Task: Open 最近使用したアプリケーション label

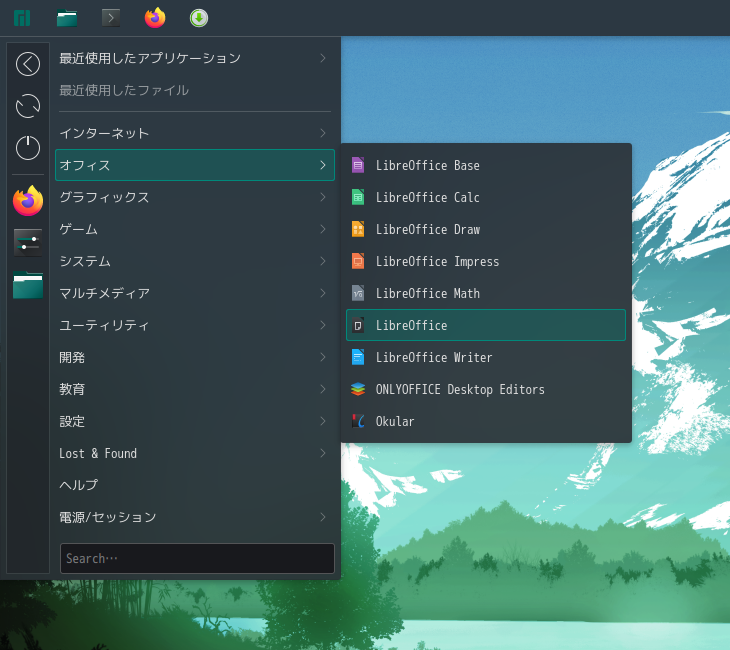Action: click(150, 58)
